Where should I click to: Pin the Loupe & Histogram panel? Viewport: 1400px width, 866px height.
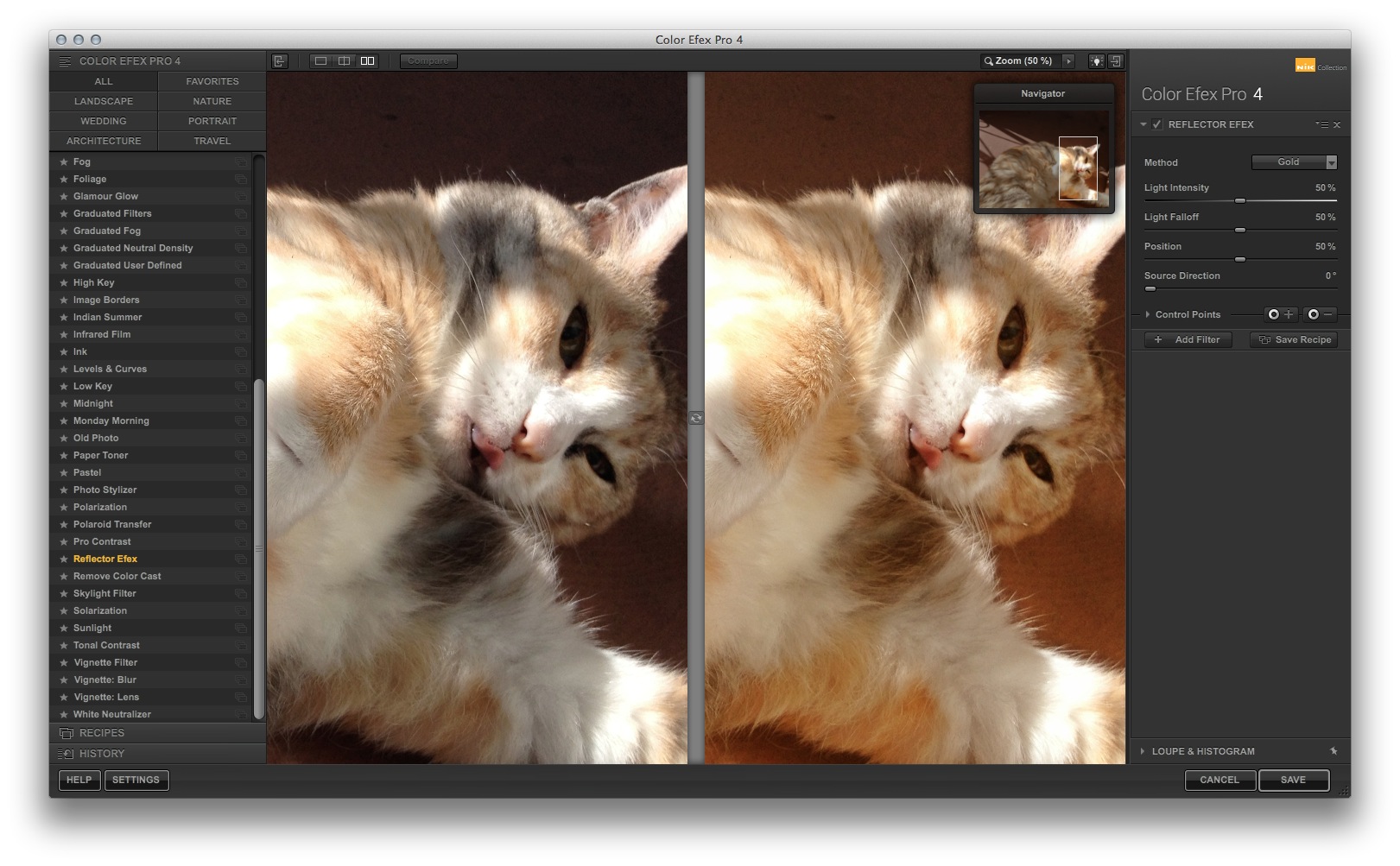click(1333, 751)
